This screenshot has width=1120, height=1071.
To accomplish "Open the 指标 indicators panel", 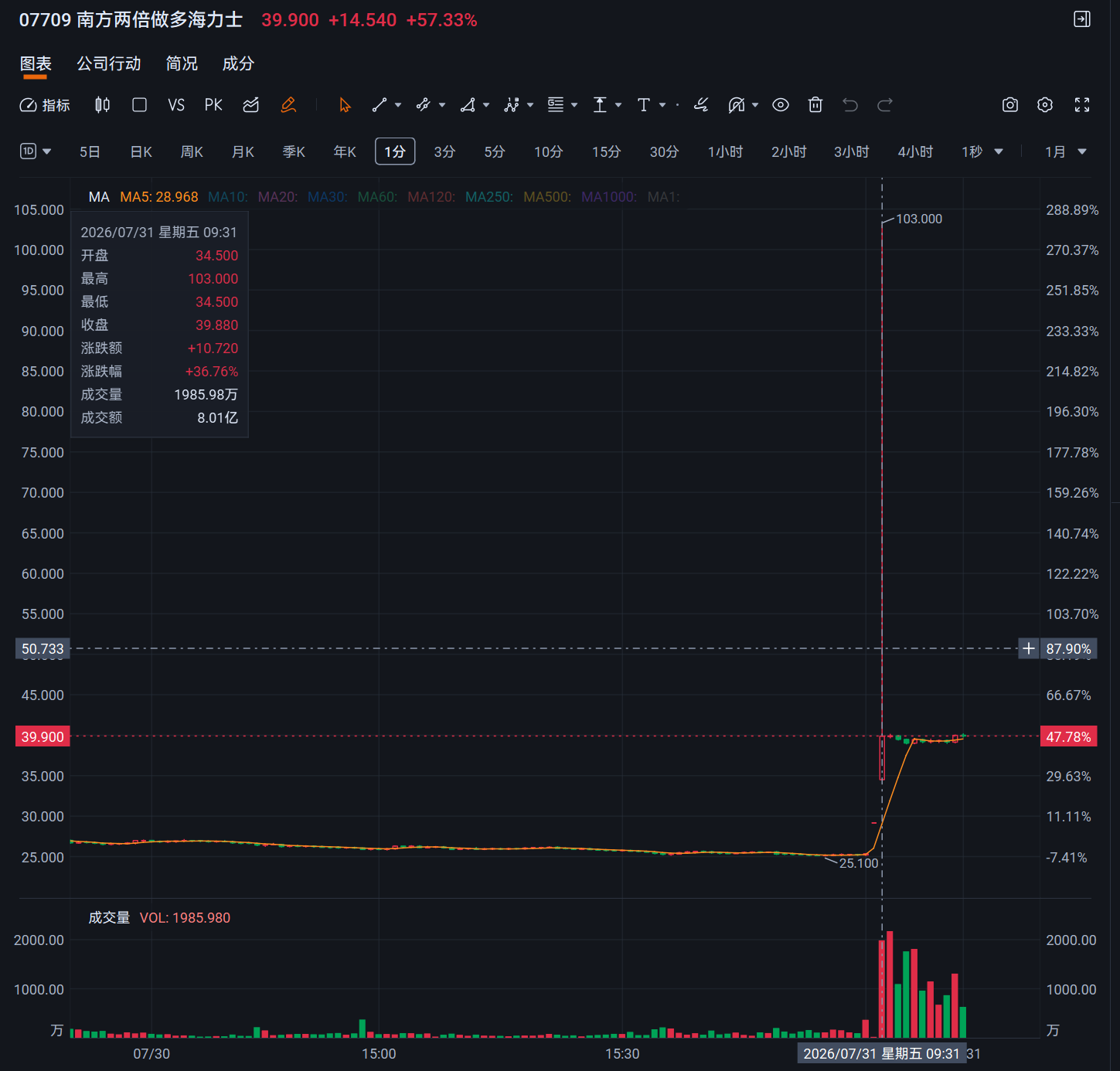I will (45, 105).
